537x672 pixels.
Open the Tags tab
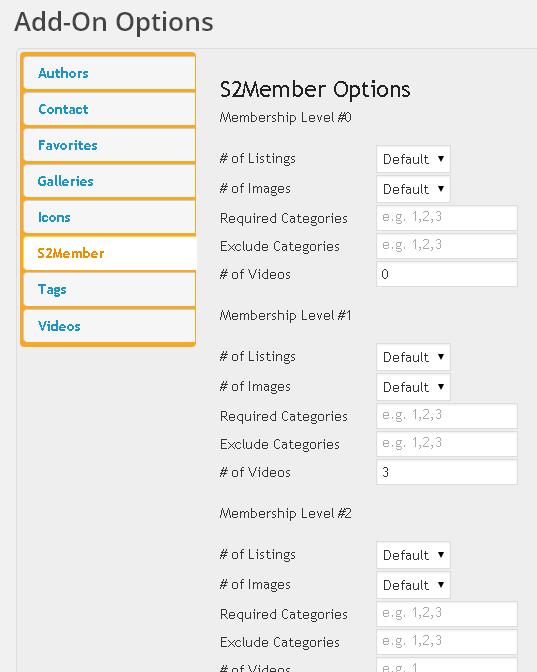[110, 290]
